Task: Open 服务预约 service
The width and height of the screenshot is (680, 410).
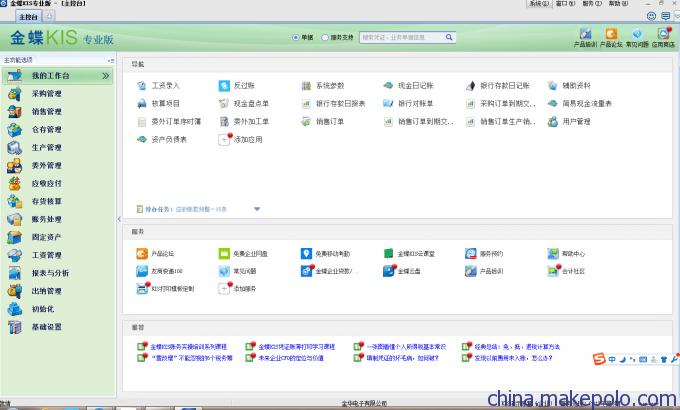Action: point(484,253)
